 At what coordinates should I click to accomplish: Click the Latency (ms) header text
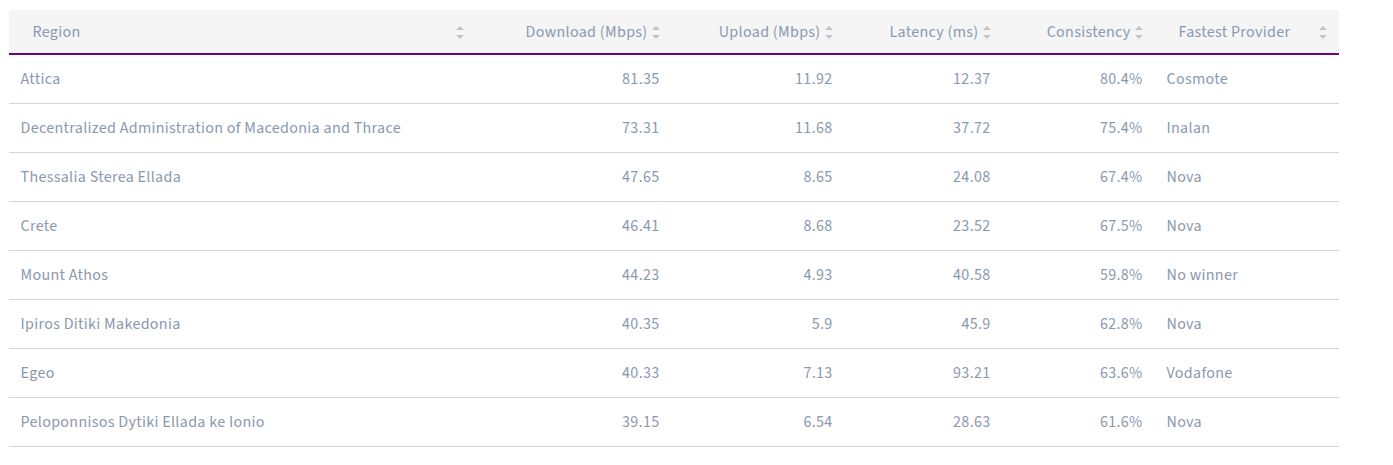(x=933, y=32)
